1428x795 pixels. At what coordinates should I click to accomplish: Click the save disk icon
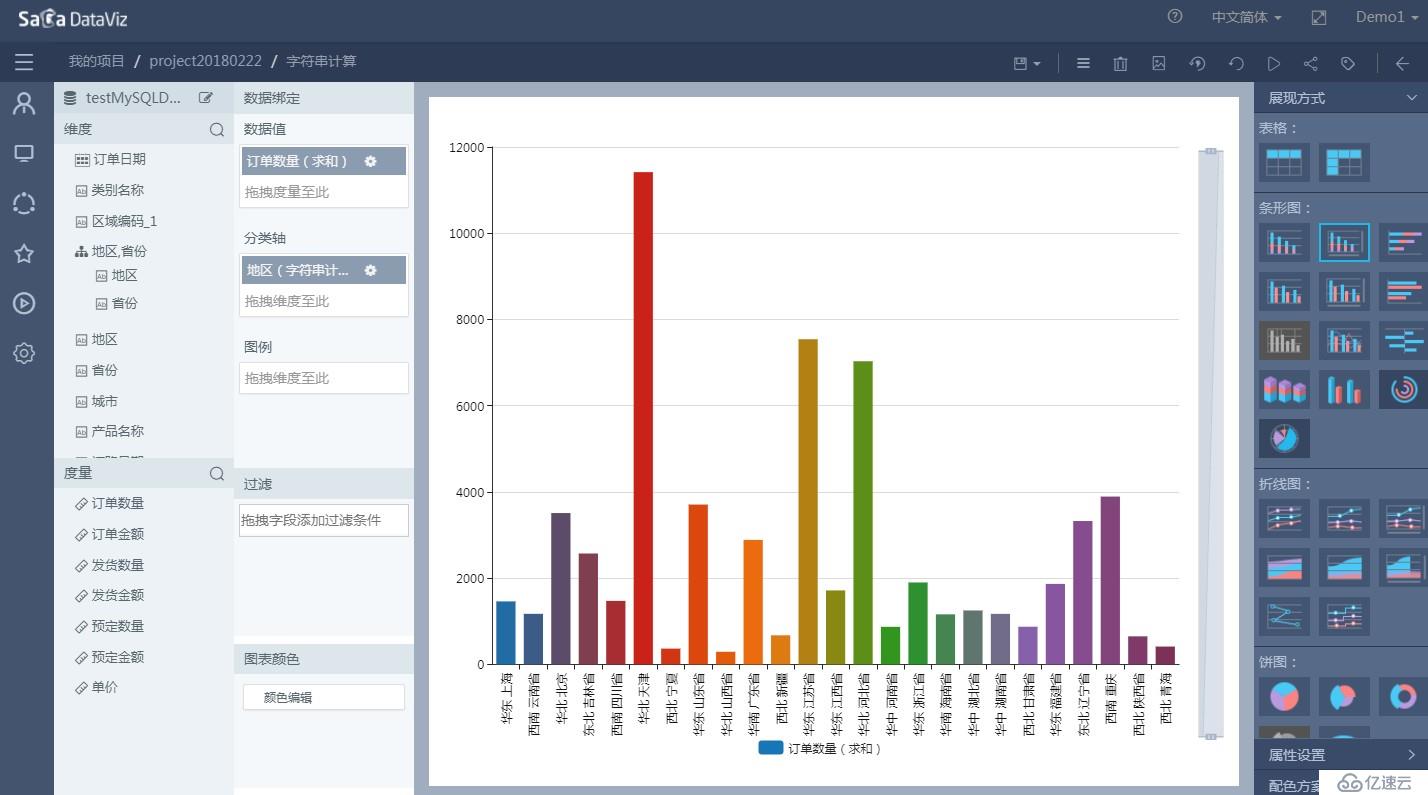point(1020,63)
